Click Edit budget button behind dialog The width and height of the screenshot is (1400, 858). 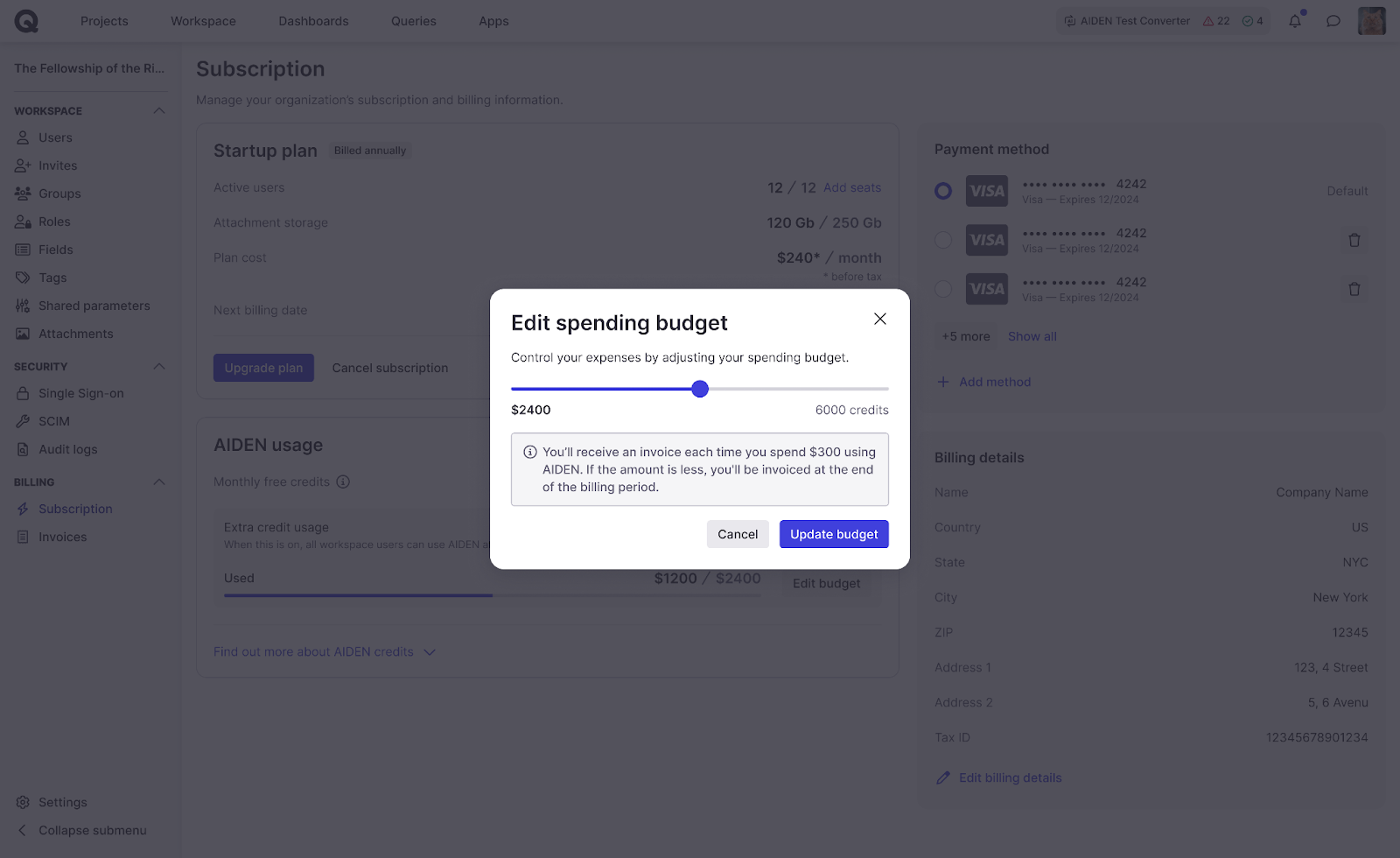(826, 583)
